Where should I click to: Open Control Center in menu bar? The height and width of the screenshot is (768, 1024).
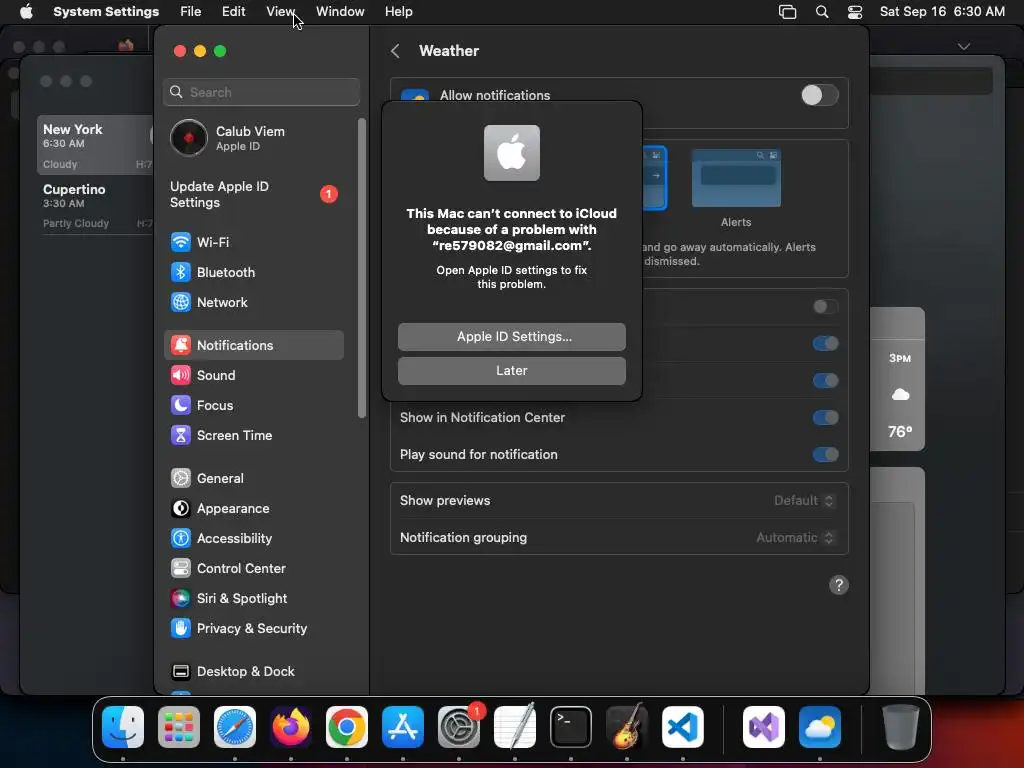855,12
